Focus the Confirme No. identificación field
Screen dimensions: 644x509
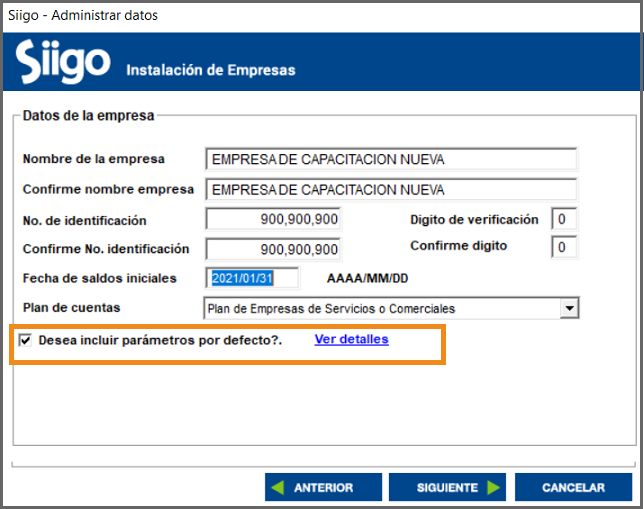click(273, 249)
